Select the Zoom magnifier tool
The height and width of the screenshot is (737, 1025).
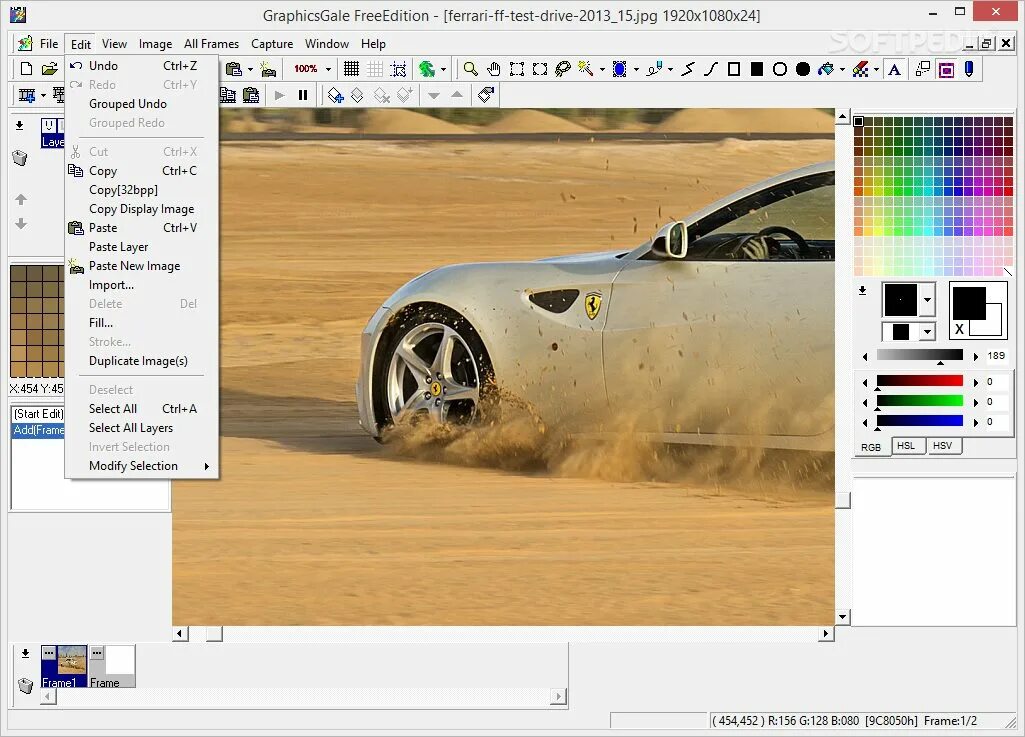click(470, 69)
